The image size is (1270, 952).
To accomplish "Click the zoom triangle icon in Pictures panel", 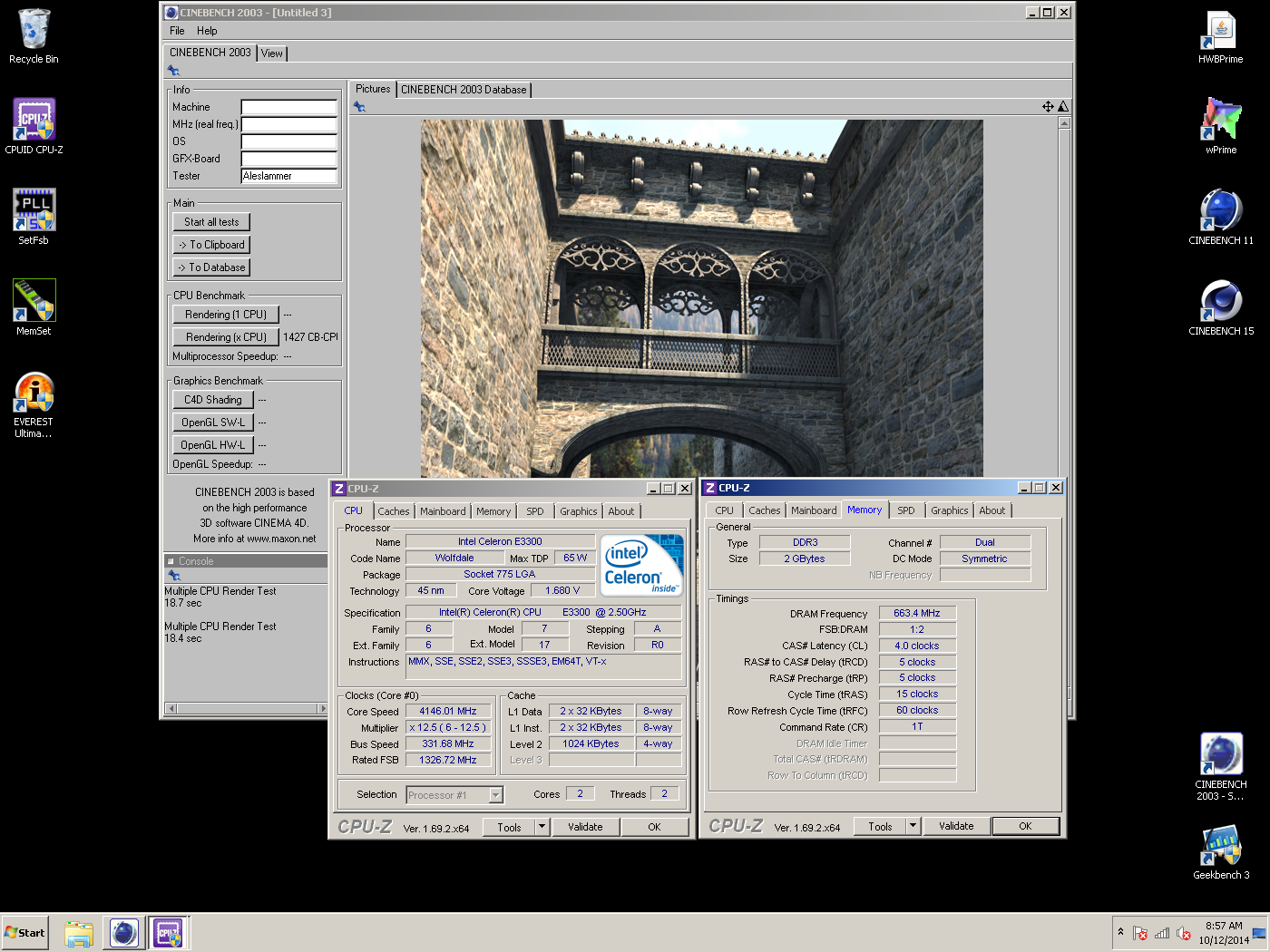I will pyautogui.click(x=1063, y=107).
